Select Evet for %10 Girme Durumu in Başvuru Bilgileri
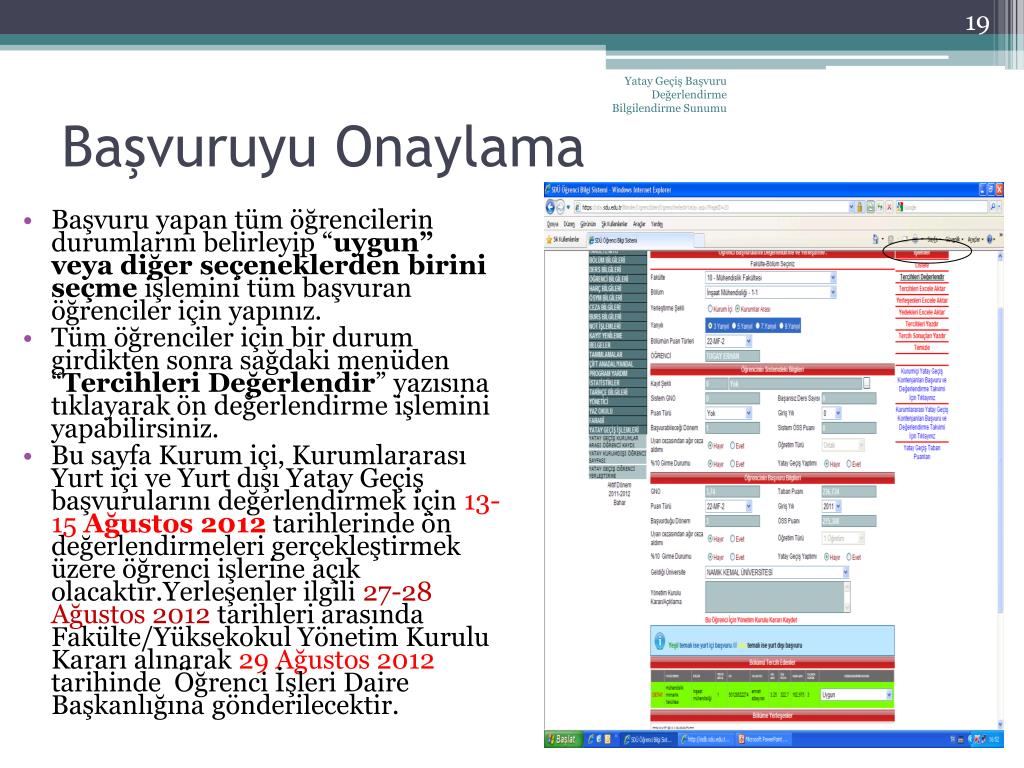Viewport: 1024px width, 768px height. coord(733,557)
